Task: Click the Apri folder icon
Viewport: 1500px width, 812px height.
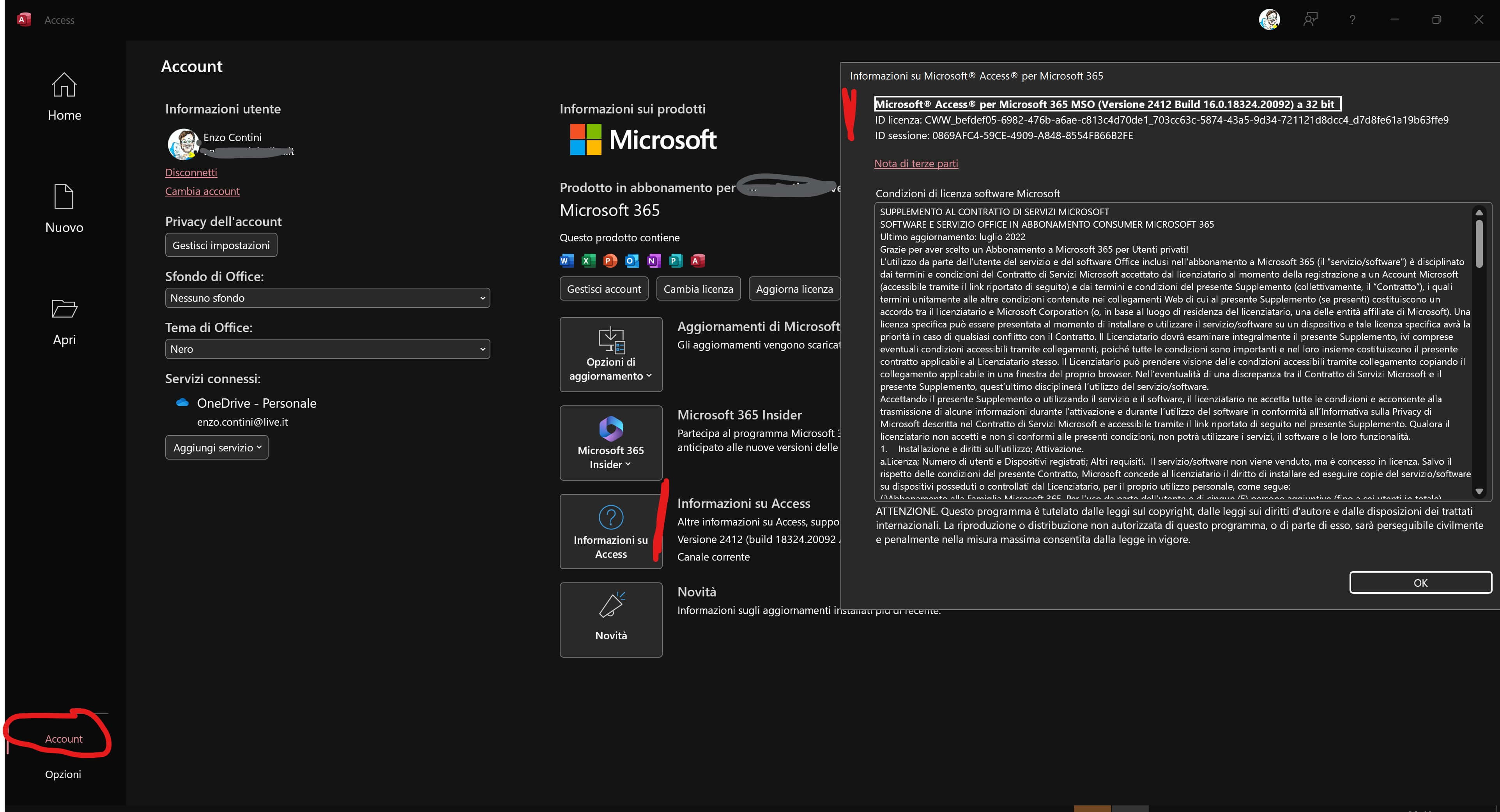Action: [x=64, y=309]
